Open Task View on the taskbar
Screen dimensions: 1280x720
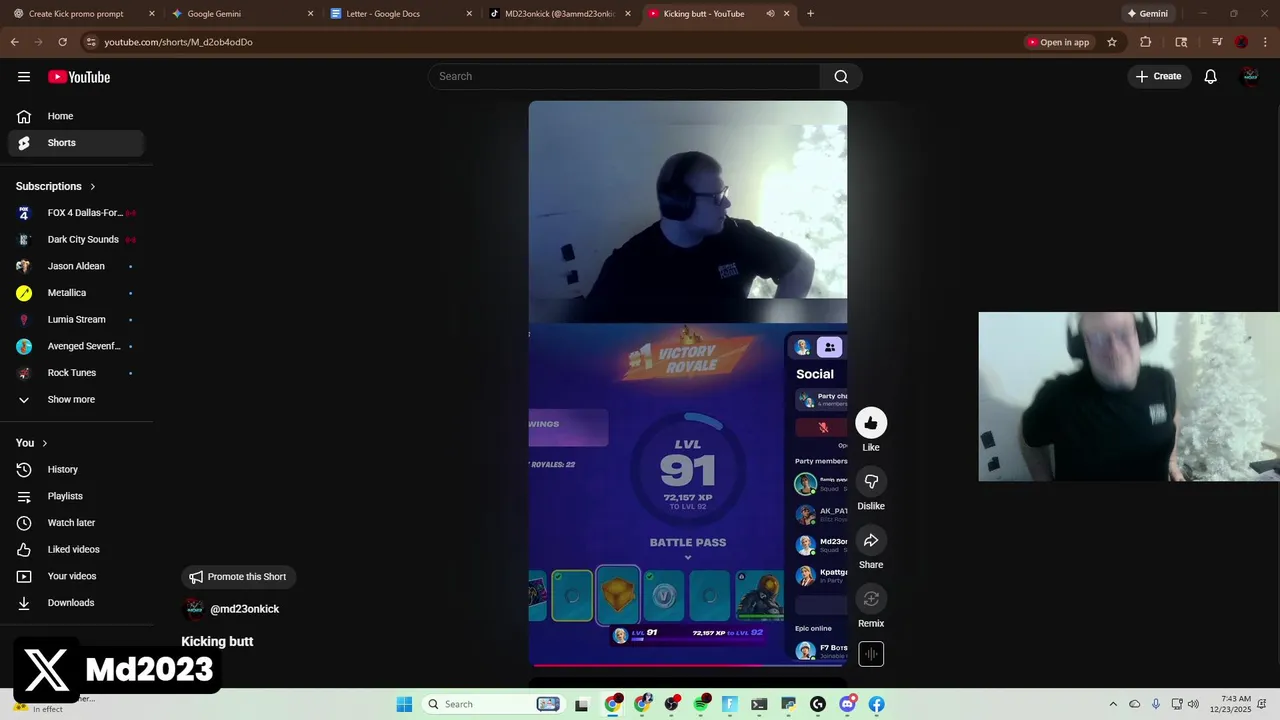(x=582, y=704)
